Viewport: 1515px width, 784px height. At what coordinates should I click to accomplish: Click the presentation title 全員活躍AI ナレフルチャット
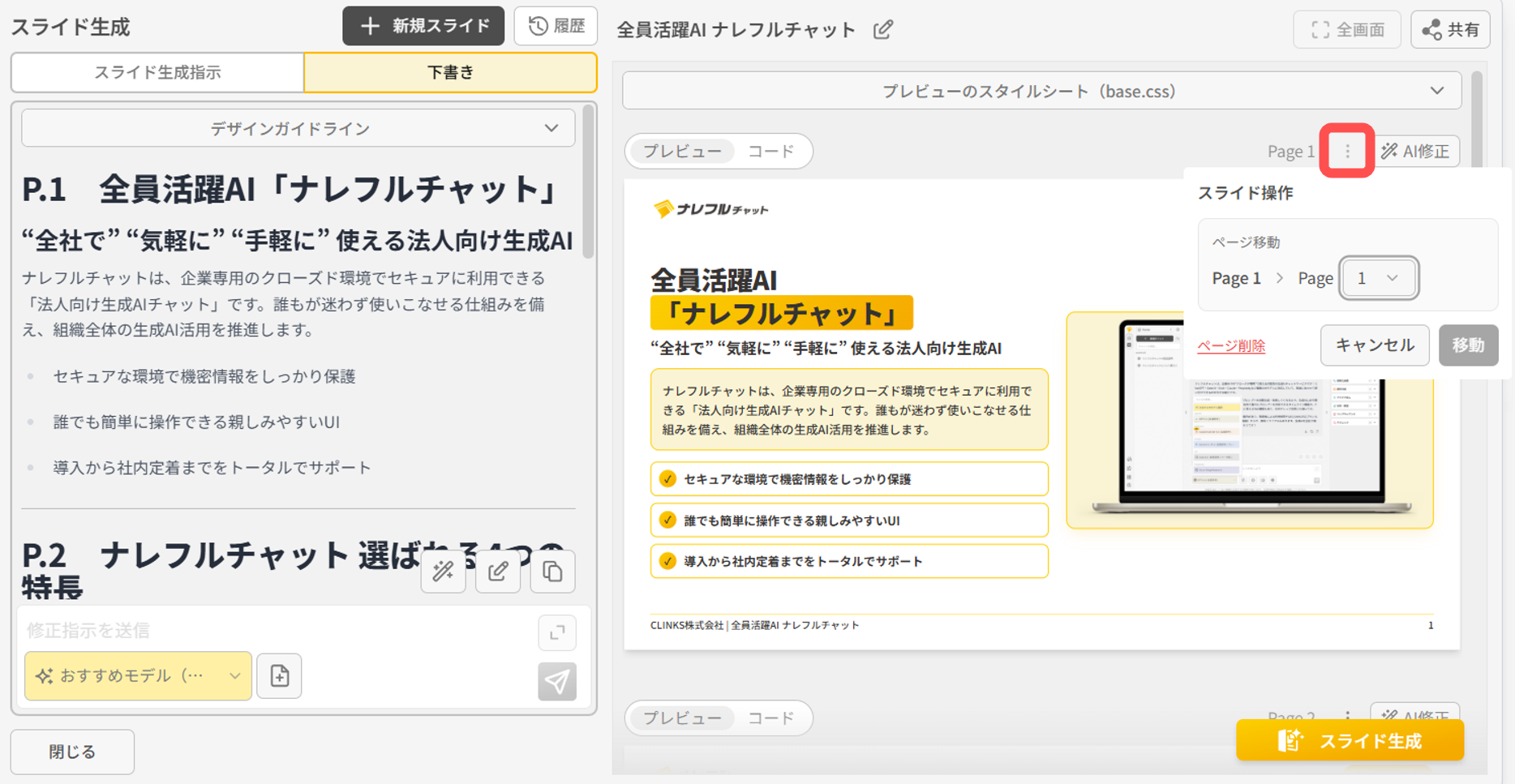pos(736,30)
